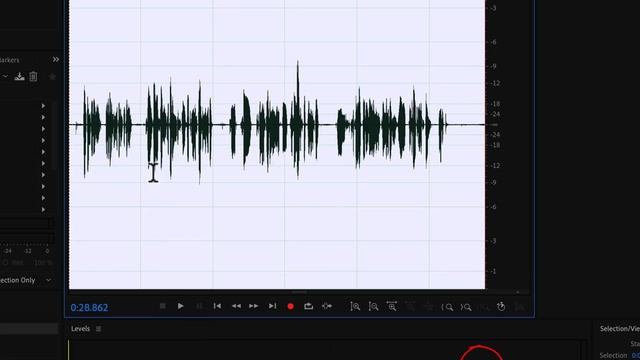Fast forward the audio
640x360 pixels.
point(253,306)
